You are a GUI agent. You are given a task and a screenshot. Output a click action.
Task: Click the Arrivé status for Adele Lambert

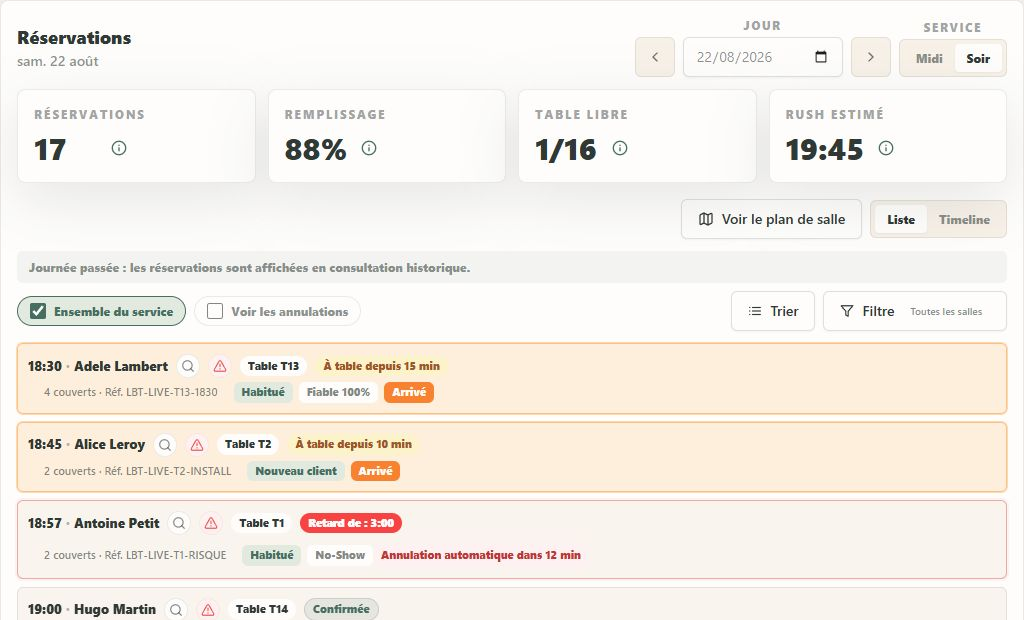[x=409, y=392]
